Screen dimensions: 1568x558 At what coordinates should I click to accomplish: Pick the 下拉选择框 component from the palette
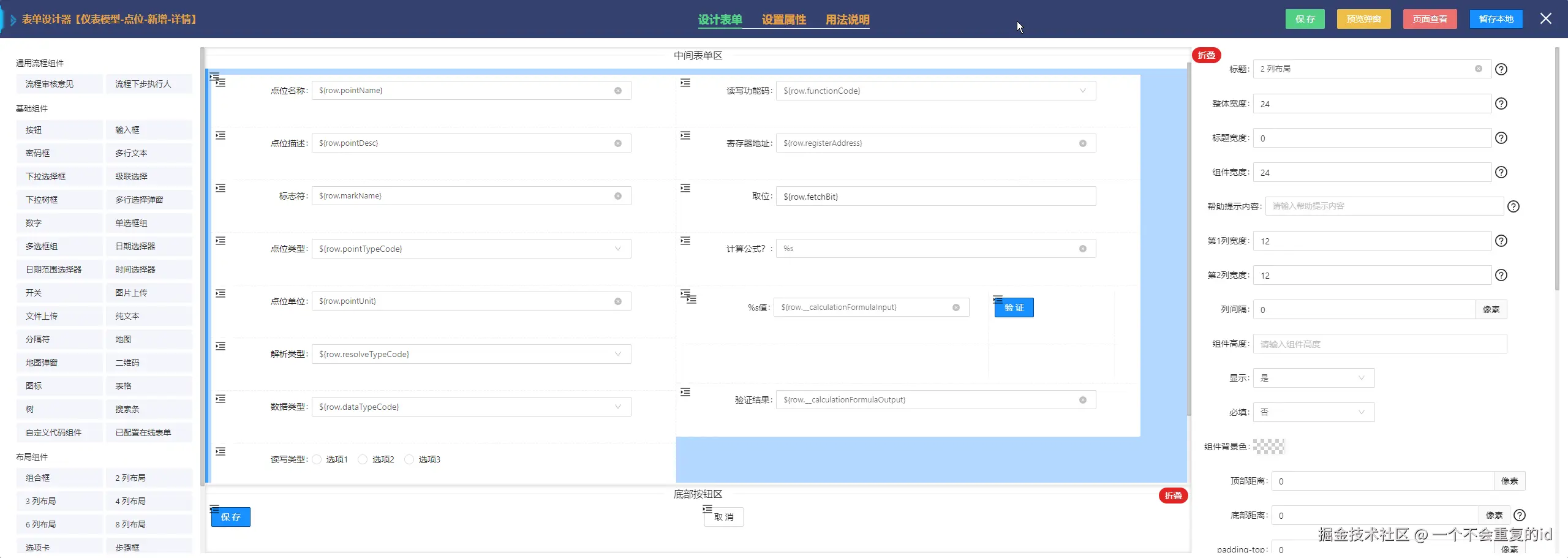59,176
